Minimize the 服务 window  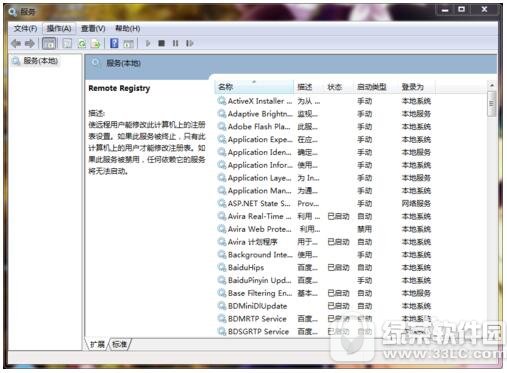(445, 10)
